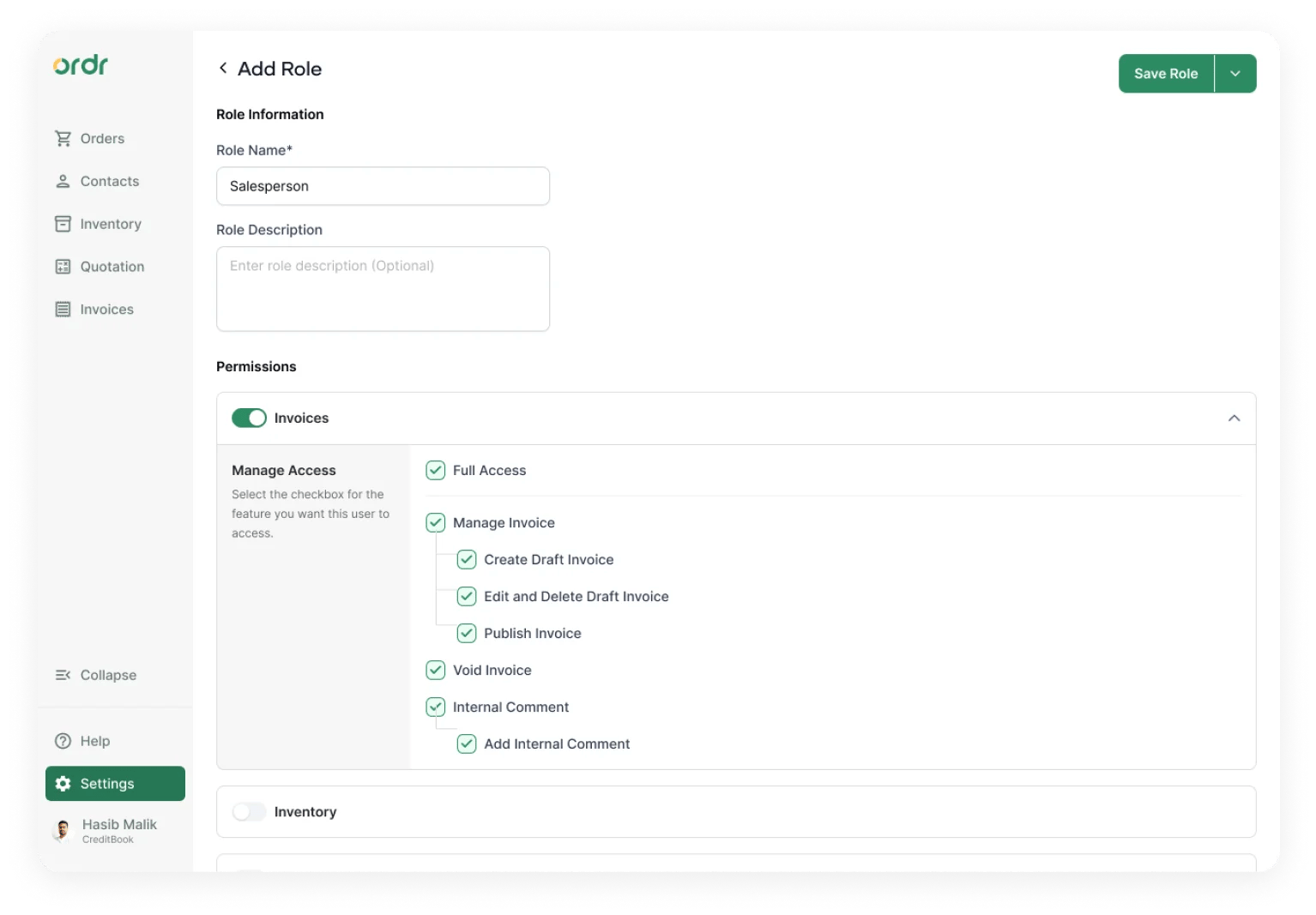Click the Role Description text area
The width and height of the screenshot is (1316, 915).
coord(383,289)
